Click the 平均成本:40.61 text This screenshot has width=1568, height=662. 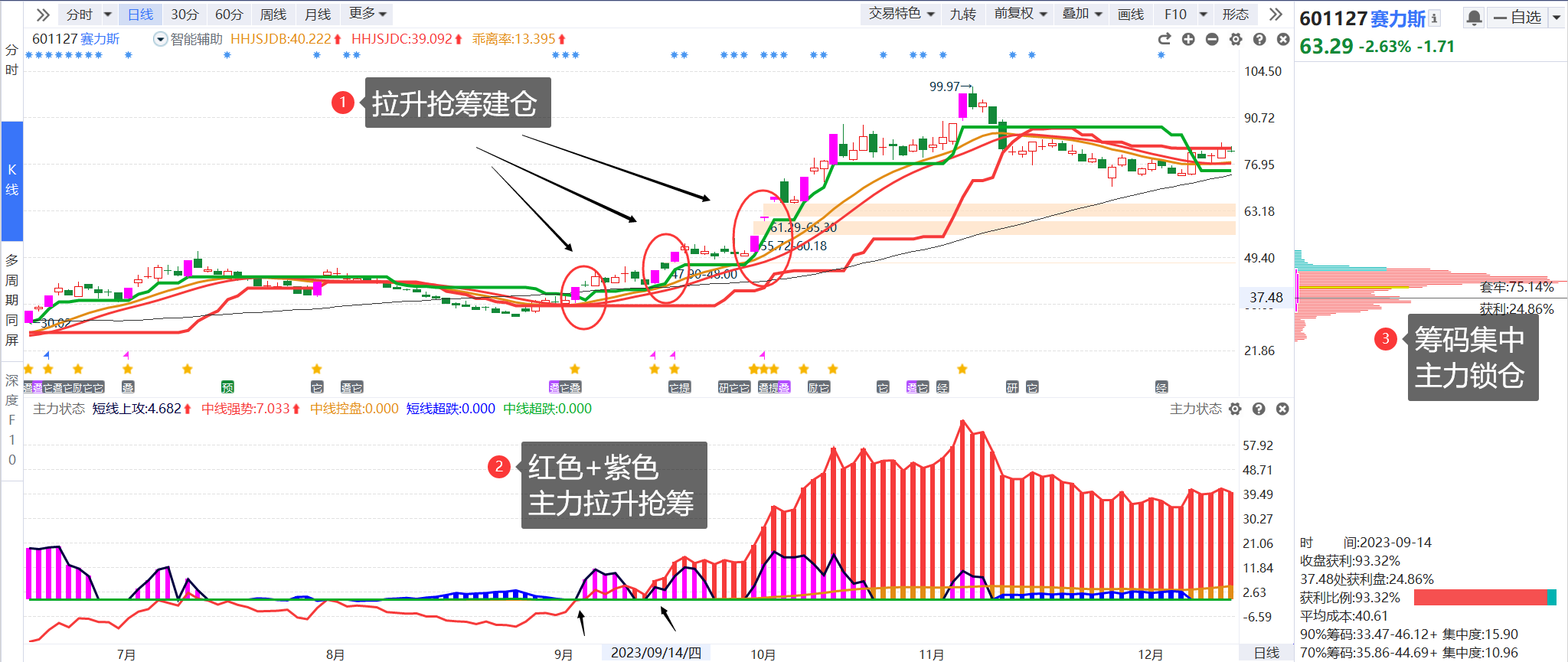click(x=1344, y=616)
